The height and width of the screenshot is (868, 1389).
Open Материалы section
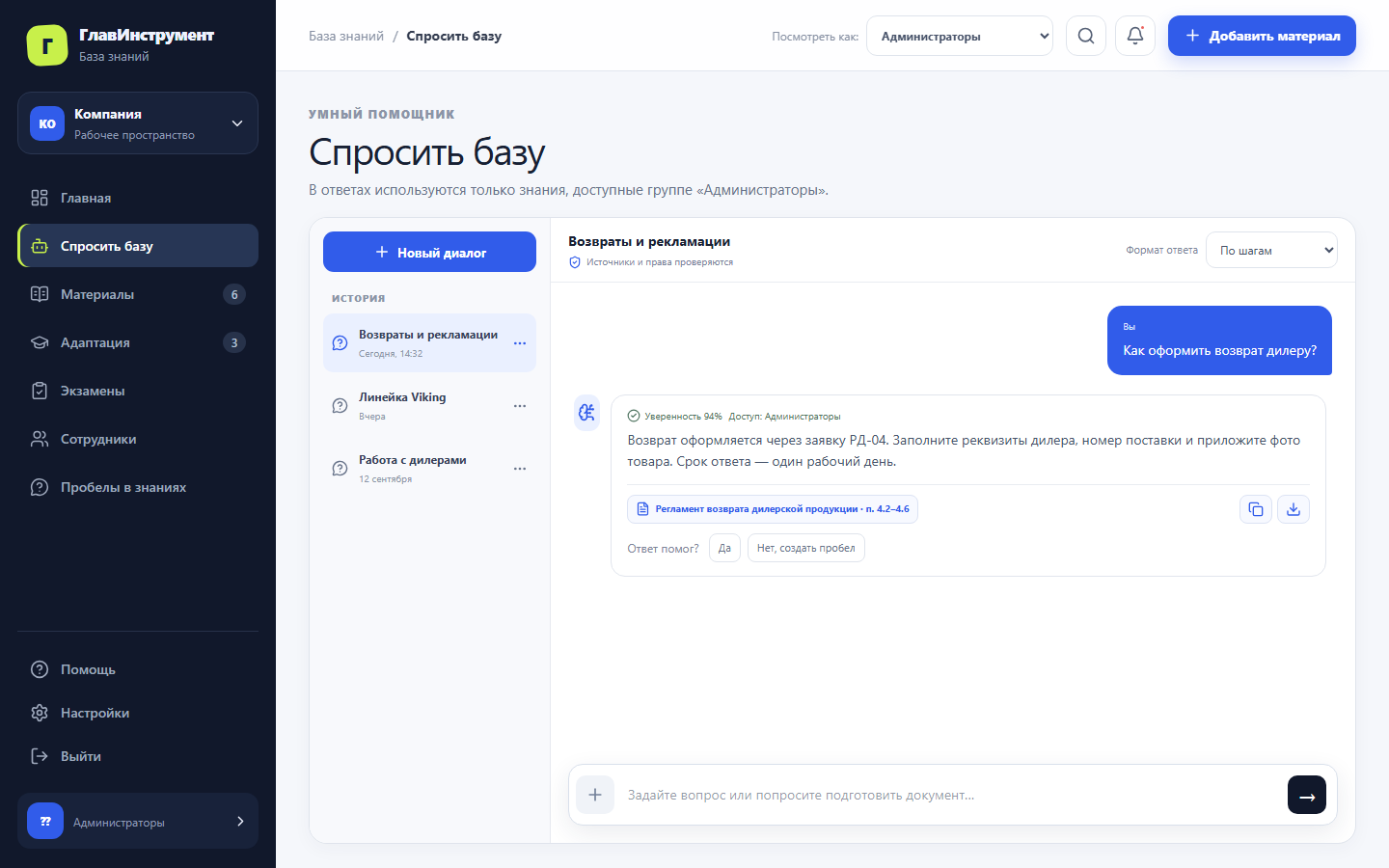pyautogui.click(x=138, y=294)
